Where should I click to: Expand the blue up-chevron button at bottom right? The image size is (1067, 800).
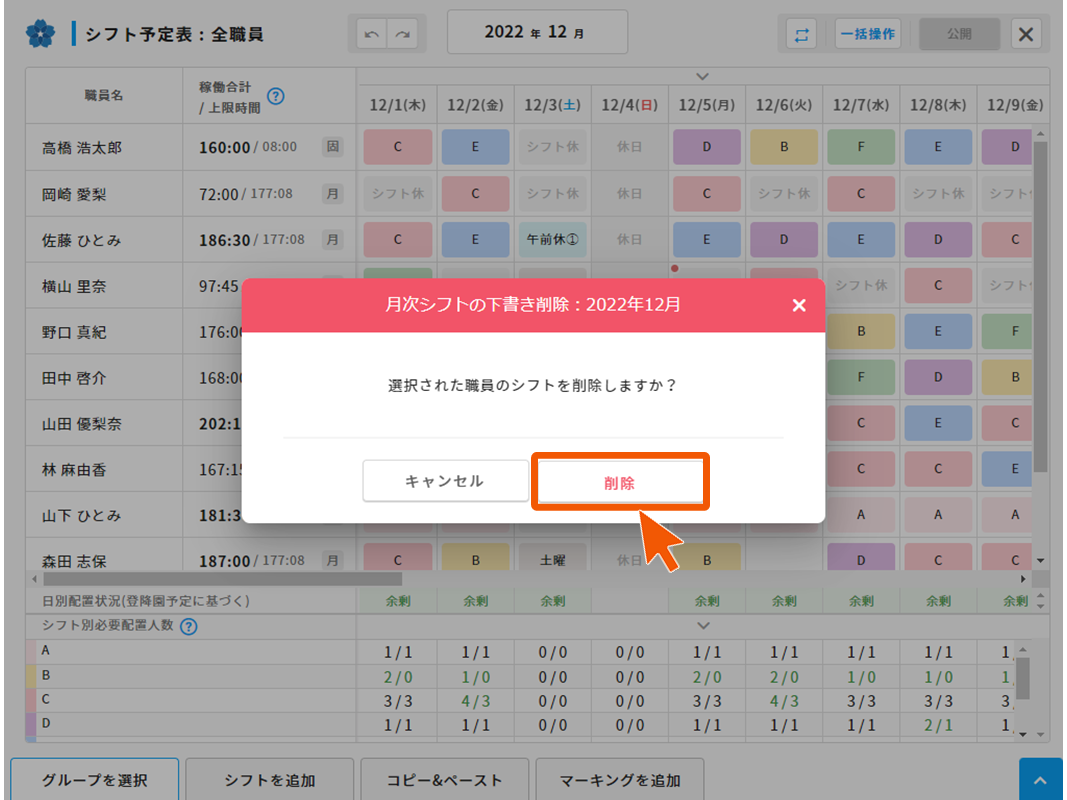1040,780
